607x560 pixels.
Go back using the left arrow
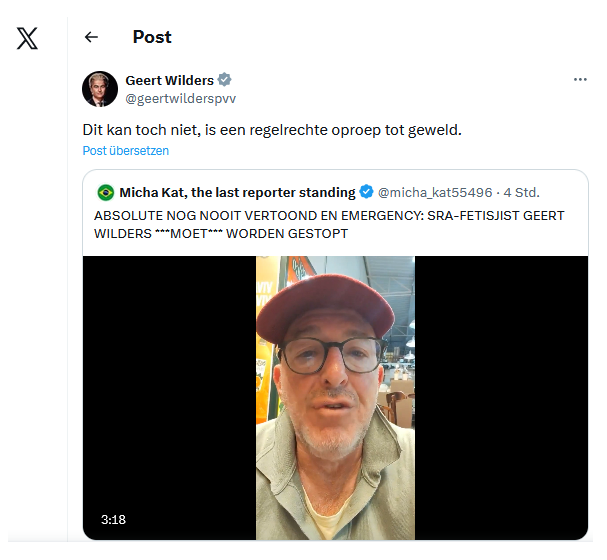pyautogui.click(x=91, y=37)
